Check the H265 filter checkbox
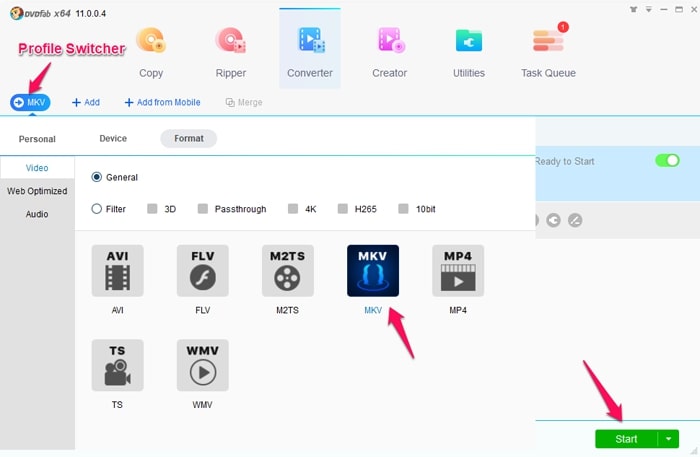 point(342,208)
